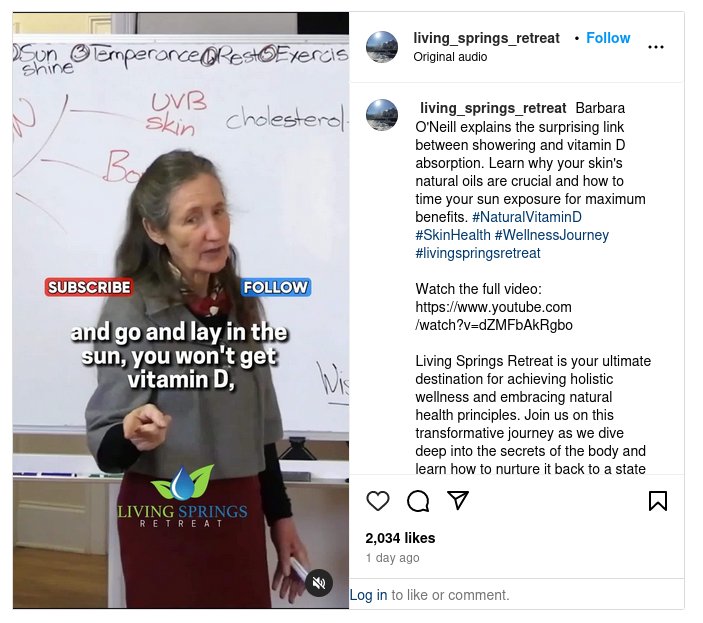703x623 pixels.
Task: Open caption avatar of living_springs_retreat
Action: click(x=382, y=115)
